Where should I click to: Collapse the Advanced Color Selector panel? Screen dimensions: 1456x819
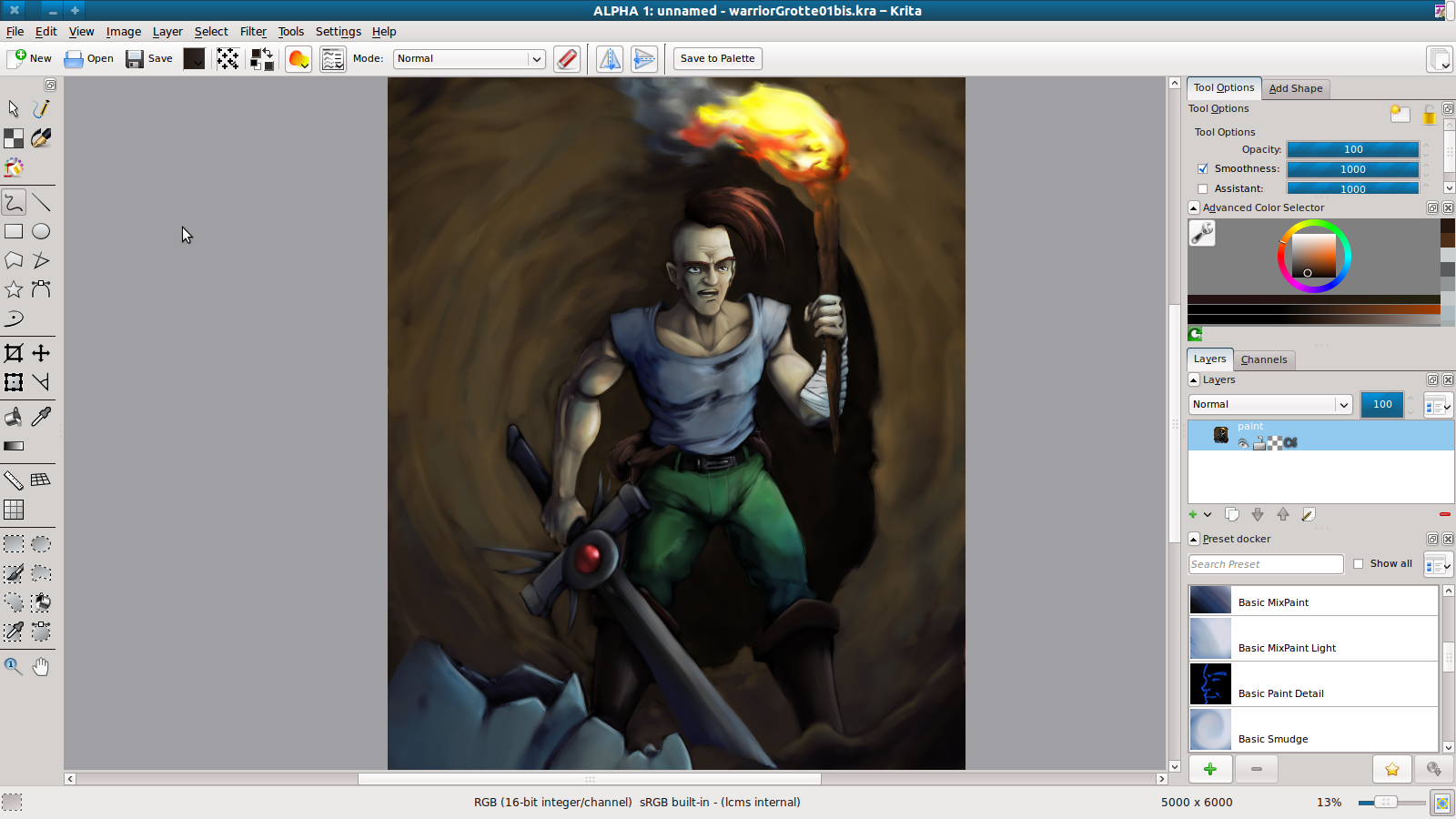(1194, 208)
